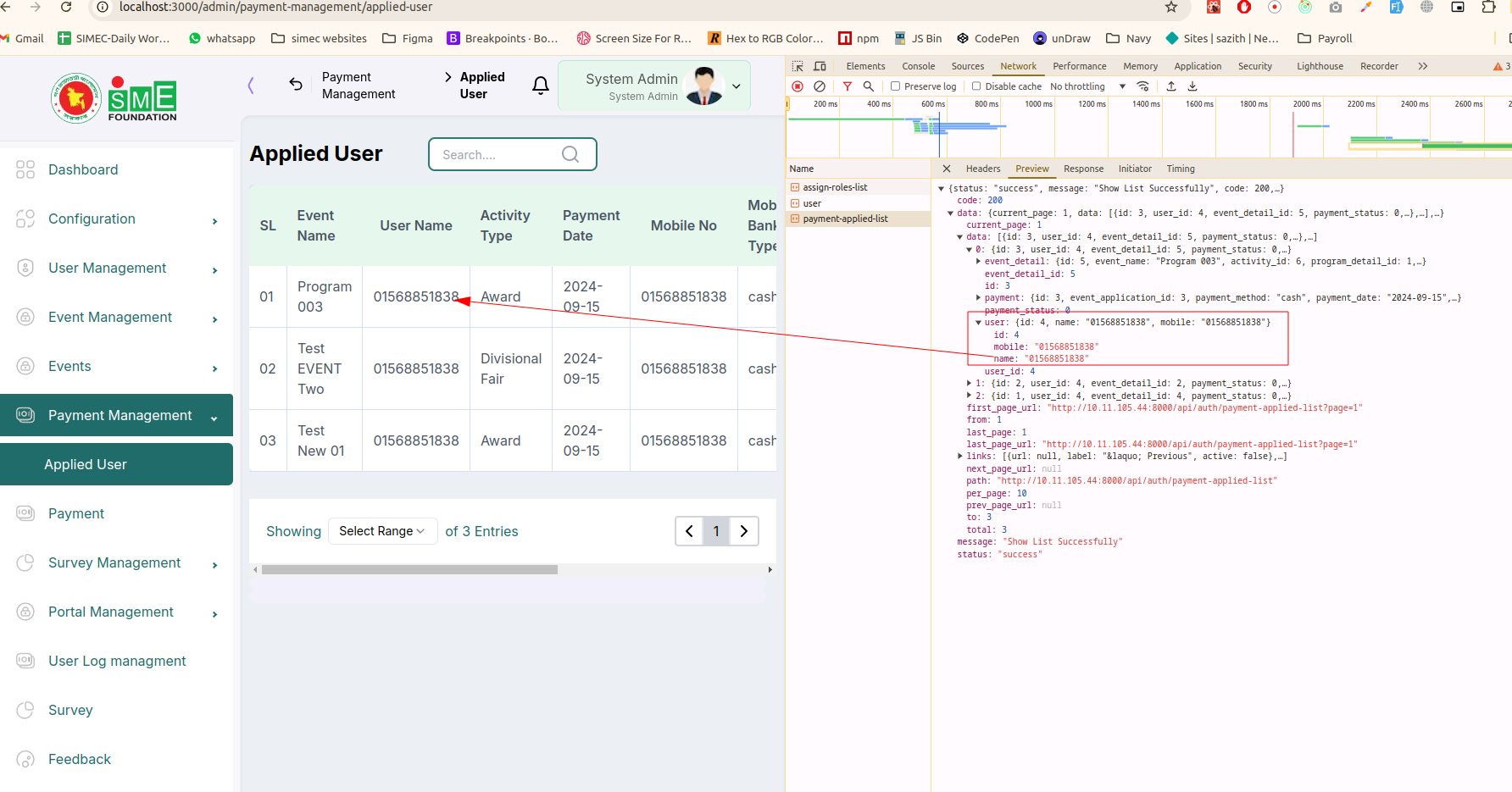Click DevTools inspect element icon
This screenshot has width=1512, height=792.
[x=798, y=66]
